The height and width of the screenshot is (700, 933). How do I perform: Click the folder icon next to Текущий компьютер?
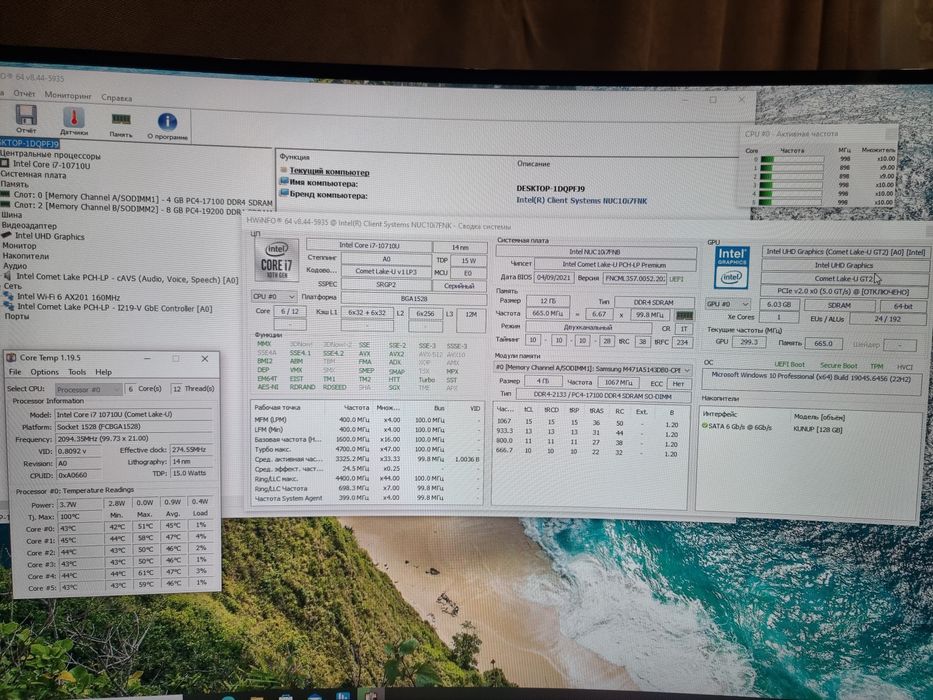(283, 170)
